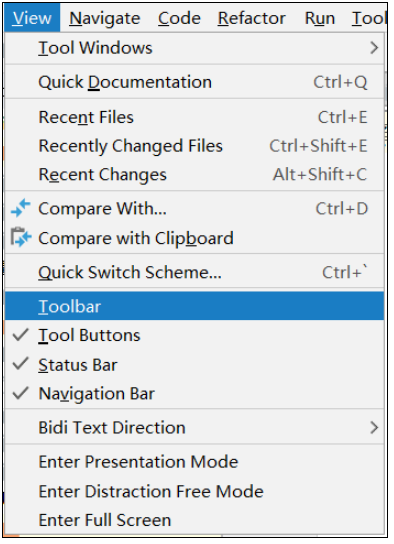Click the Compare With arrows icon
The height and width of the screenshot is (544, 394).
point(21,209)
